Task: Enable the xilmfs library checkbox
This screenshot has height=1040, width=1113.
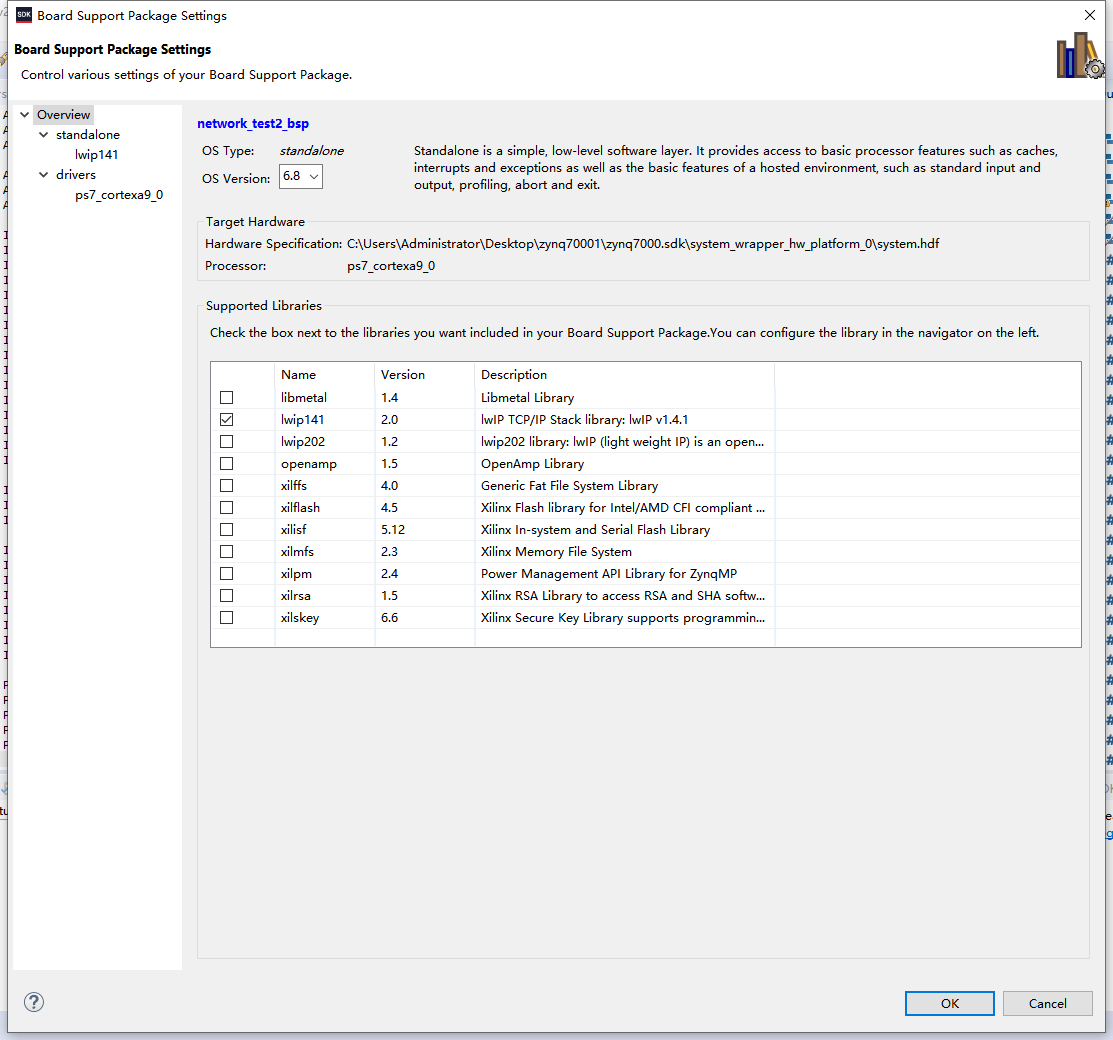Action: (x=226, y=552)
